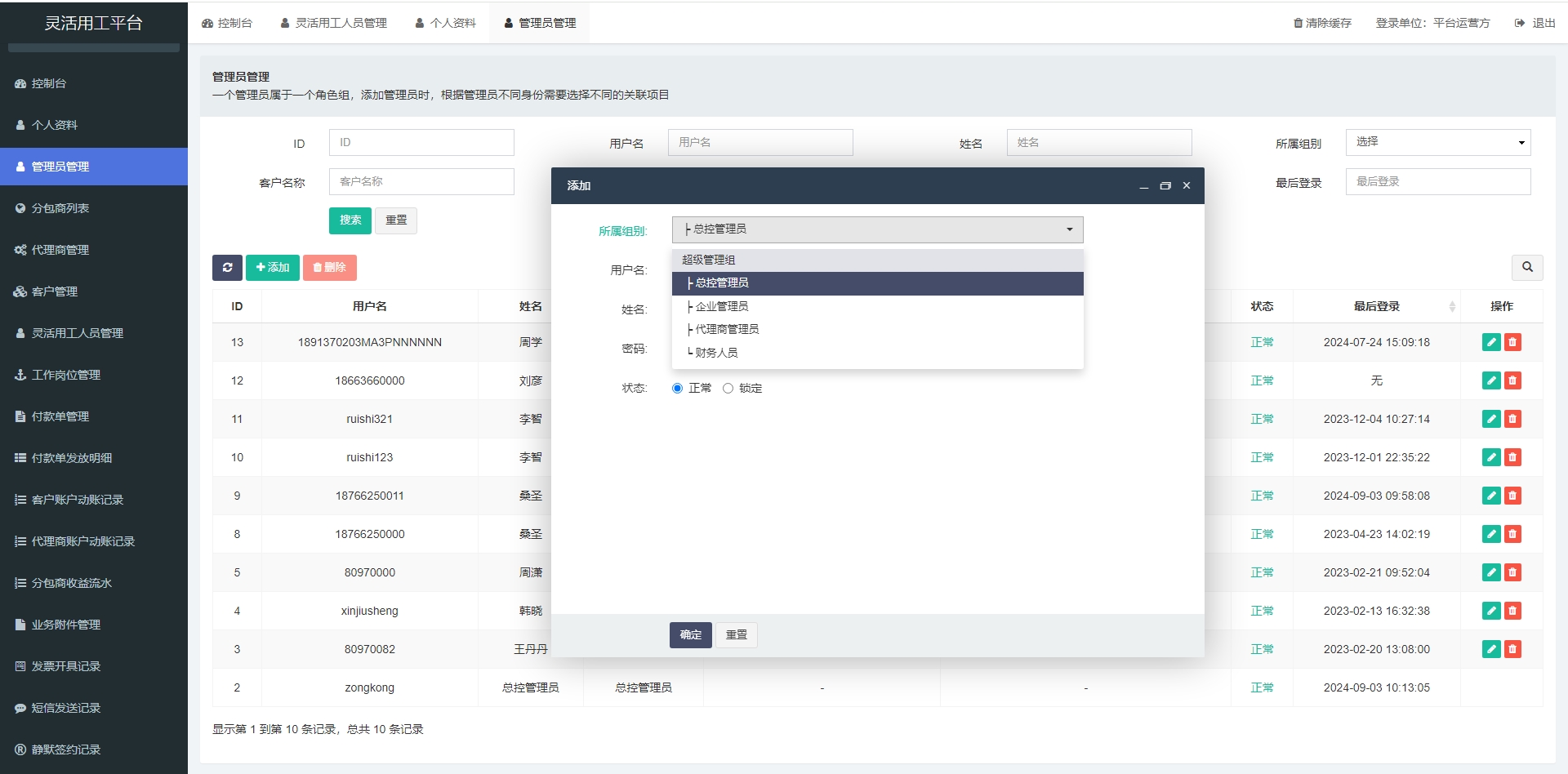Edit the ruishi321 admin entry
This screenshot has width=1568, height=774.
tap(1491, 419)
